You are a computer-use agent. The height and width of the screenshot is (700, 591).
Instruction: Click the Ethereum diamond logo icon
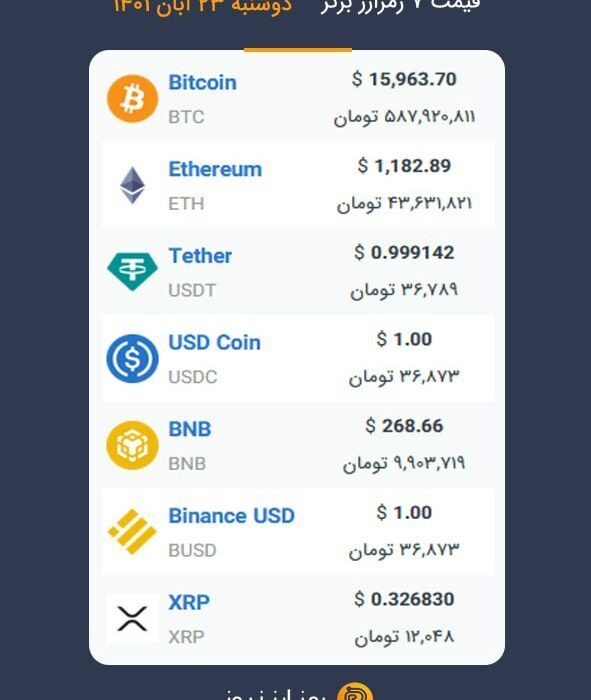pyautogui.click(x=133, y=185)
